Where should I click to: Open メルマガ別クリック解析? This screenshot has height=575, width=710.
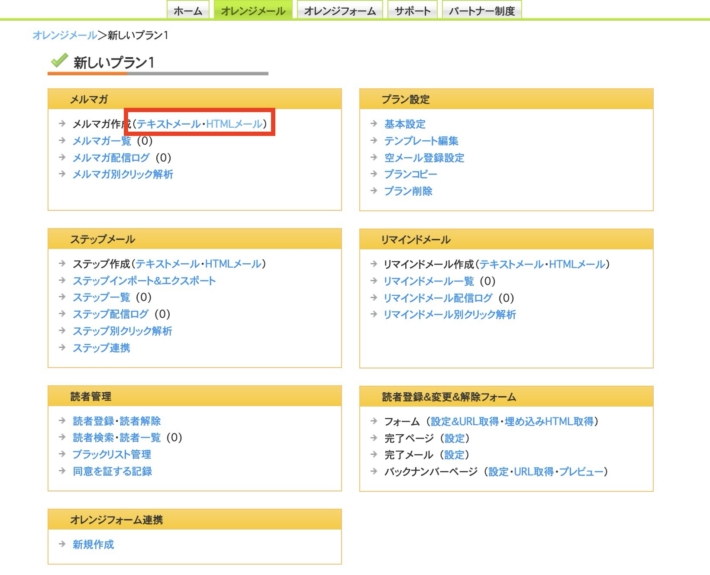click(x=123, y=174)
